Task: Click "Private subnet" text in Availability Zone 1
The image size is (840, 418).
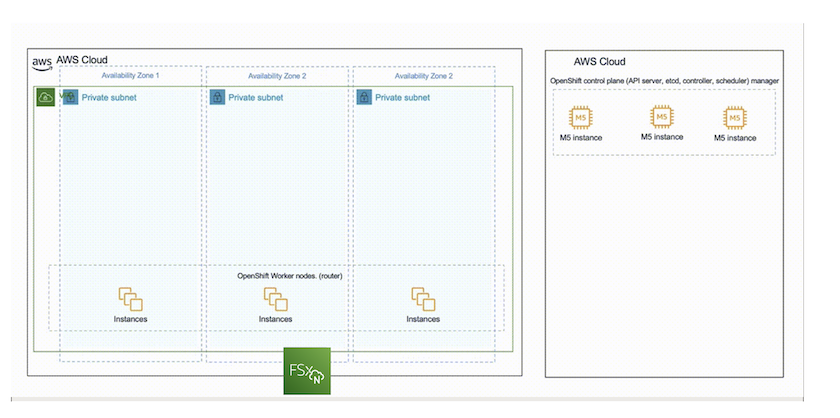Action: pos(109,98)
